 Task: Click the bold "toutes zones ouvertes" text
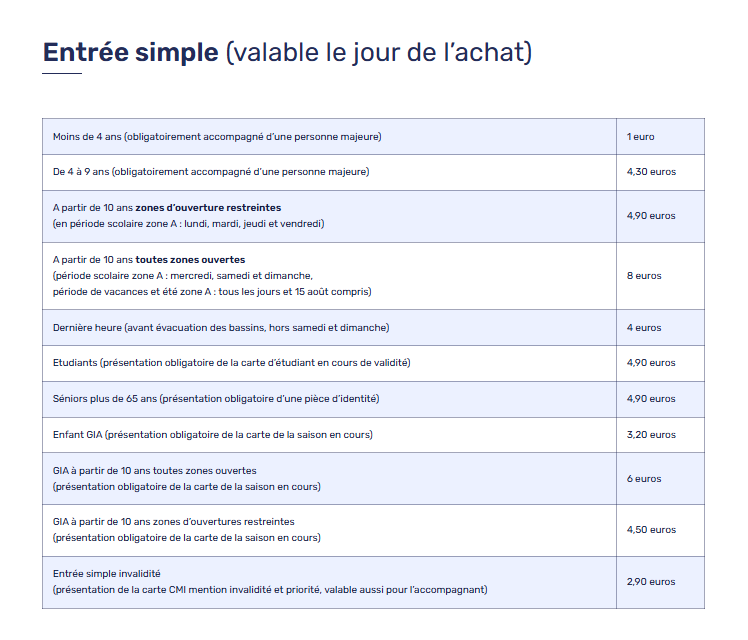click(190, 260)
